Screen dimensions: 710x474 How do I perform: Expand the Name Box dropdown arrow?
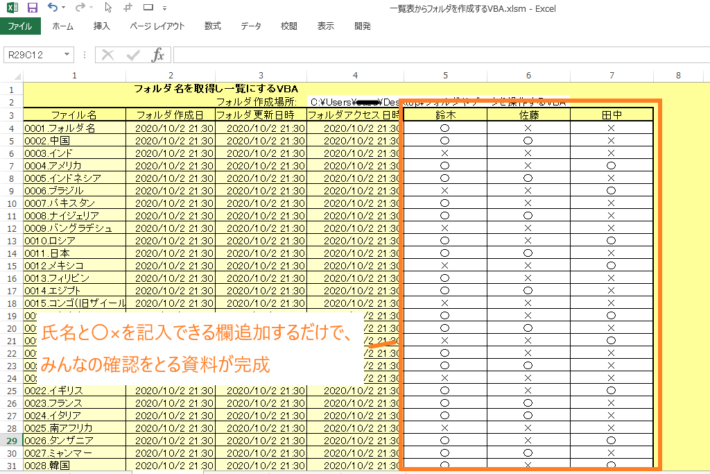click(67, 55)
